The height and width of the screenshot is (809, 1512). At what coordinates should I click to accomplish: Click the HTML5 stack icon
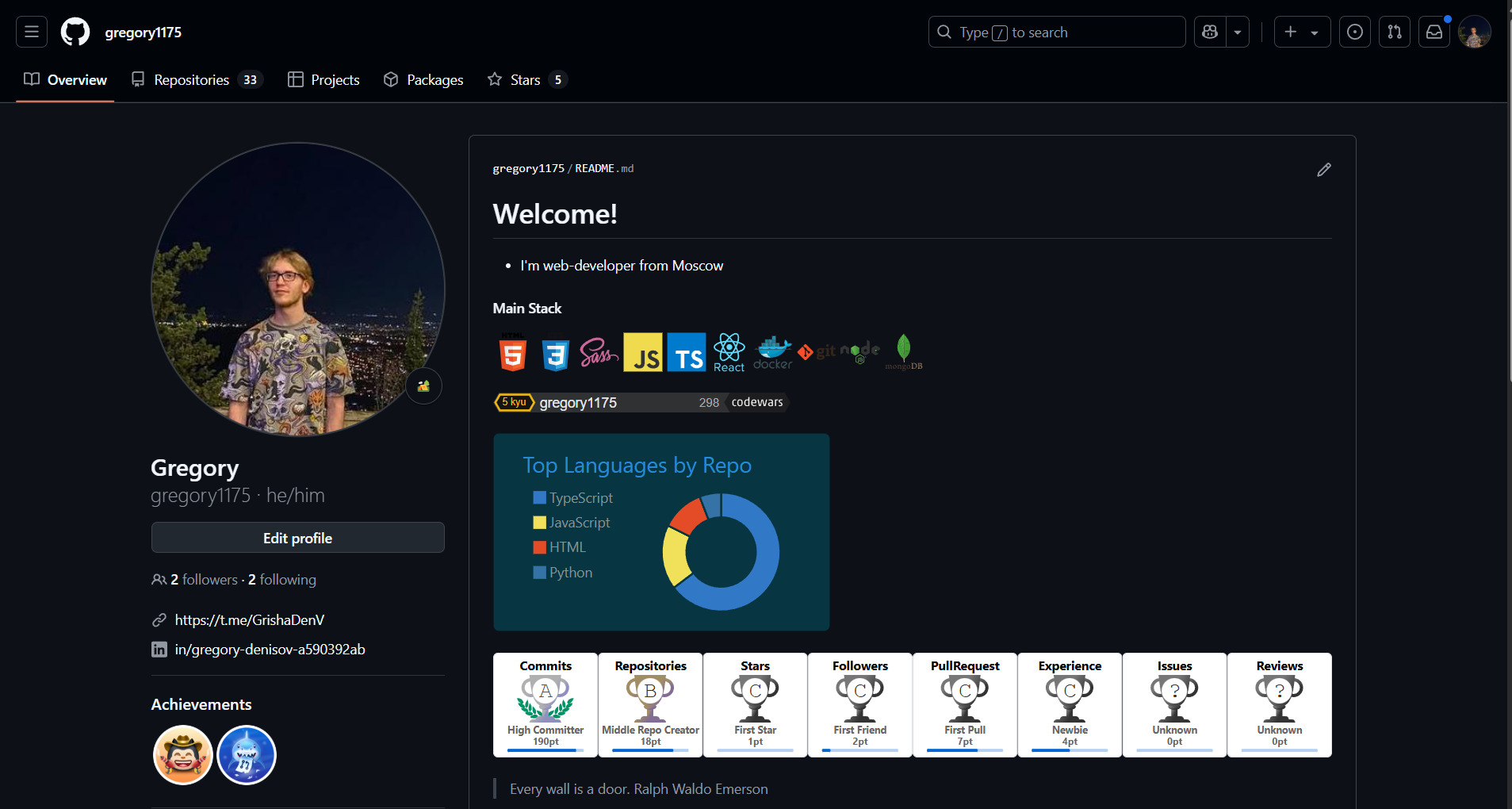click(x=513, y=353)
